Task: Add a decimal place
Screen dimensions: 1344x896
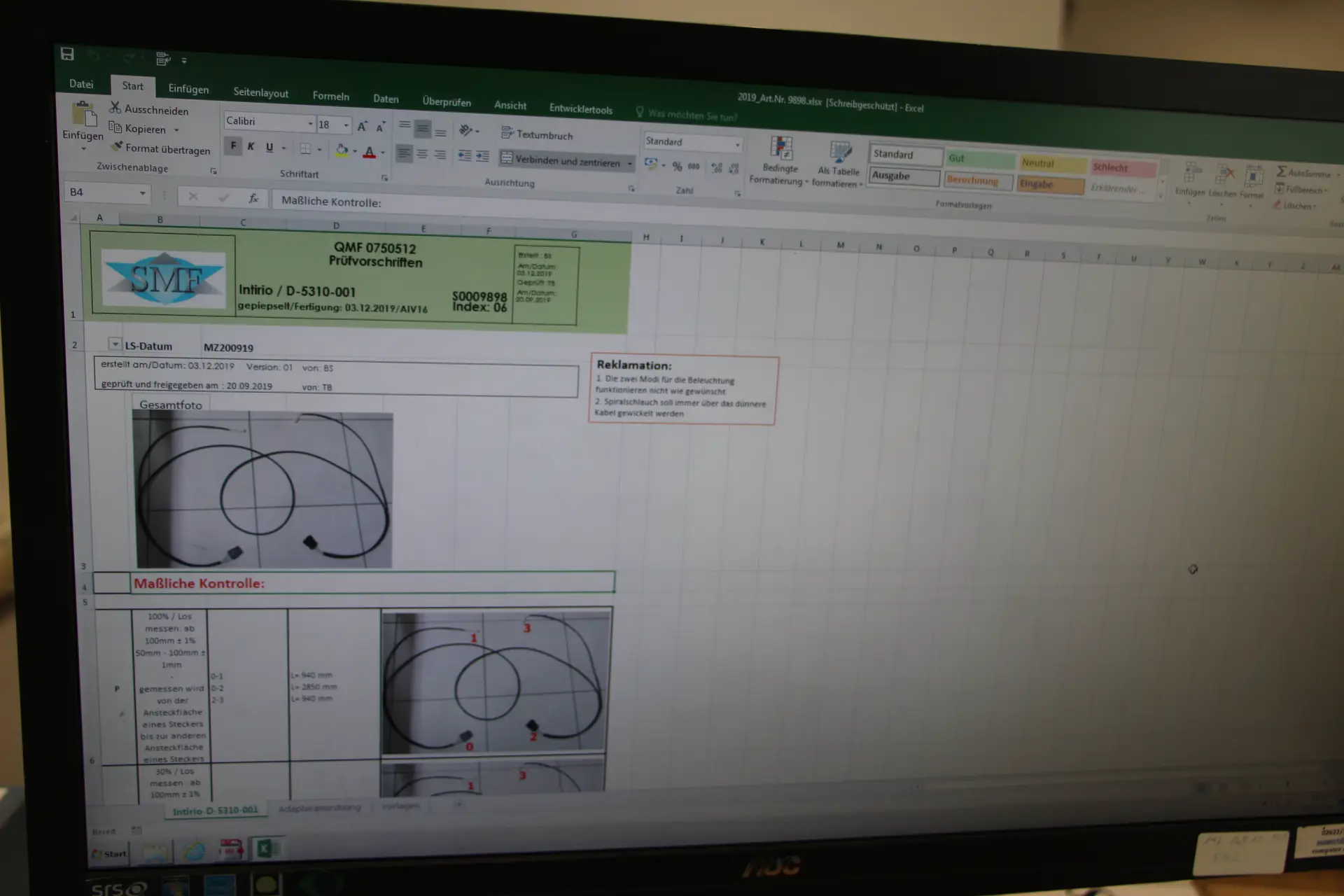Action: [x=717, y=167]
